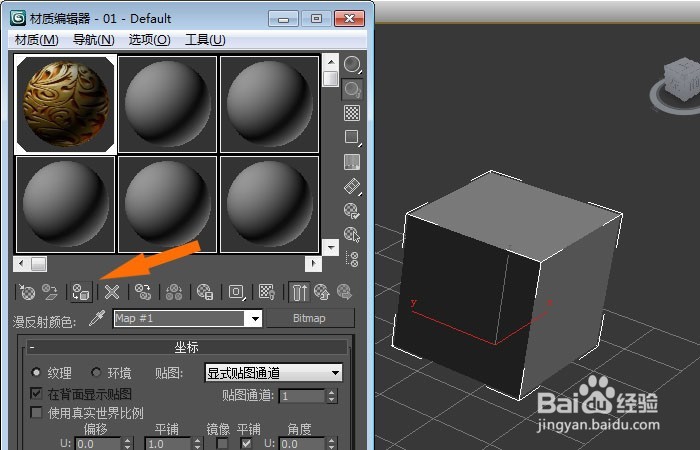Select the gold patterned material slot
Screen dimensions: 700x450
click(x=65, y=104)
